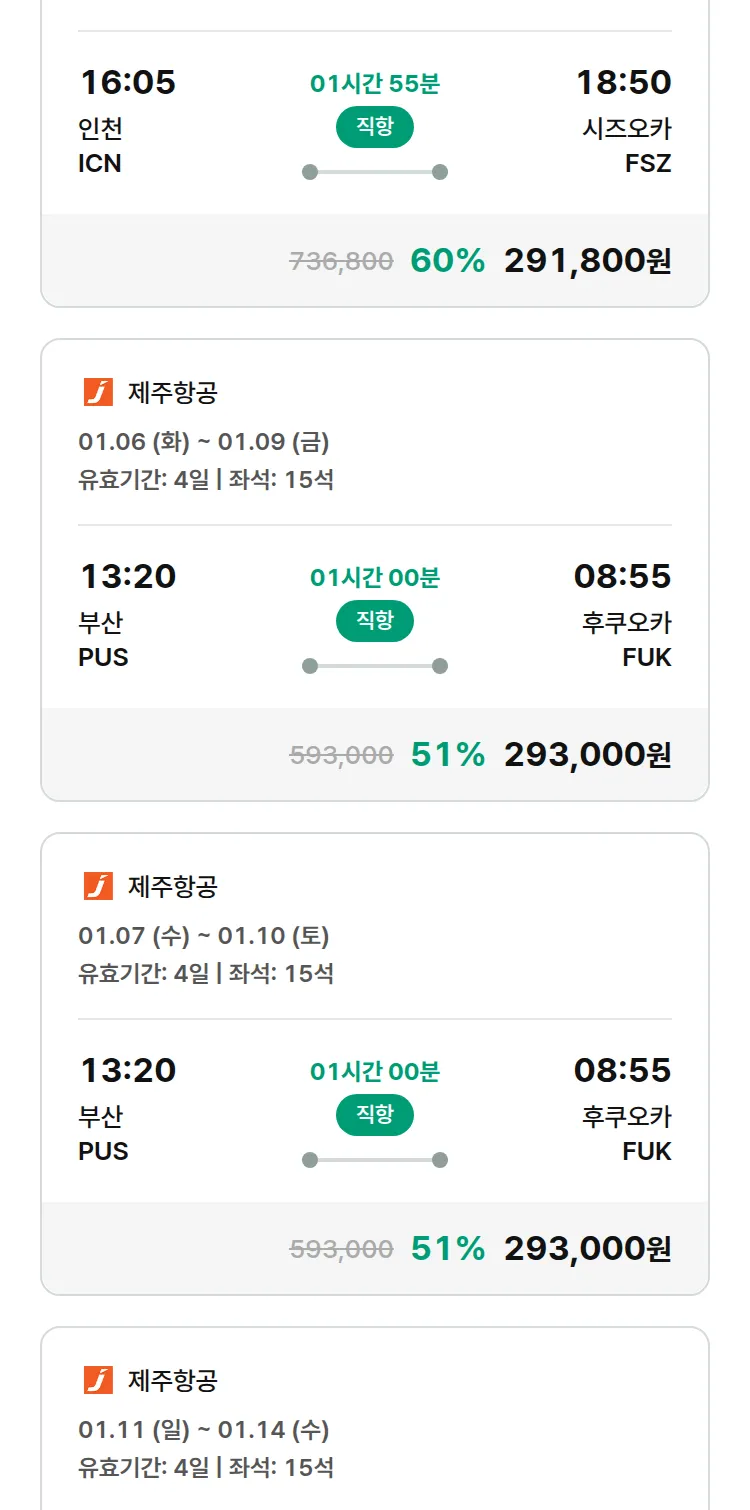The height and width of the screenshot is (1510, 750).
Task: Click the struck-through 736,800 original price
Action: [341, 262]
